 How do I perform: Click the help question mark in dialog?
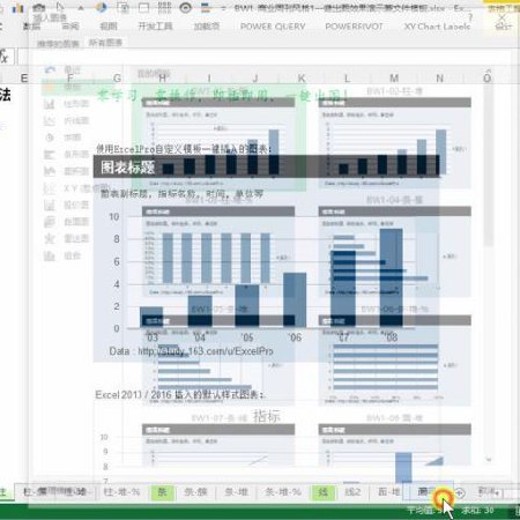470,17
